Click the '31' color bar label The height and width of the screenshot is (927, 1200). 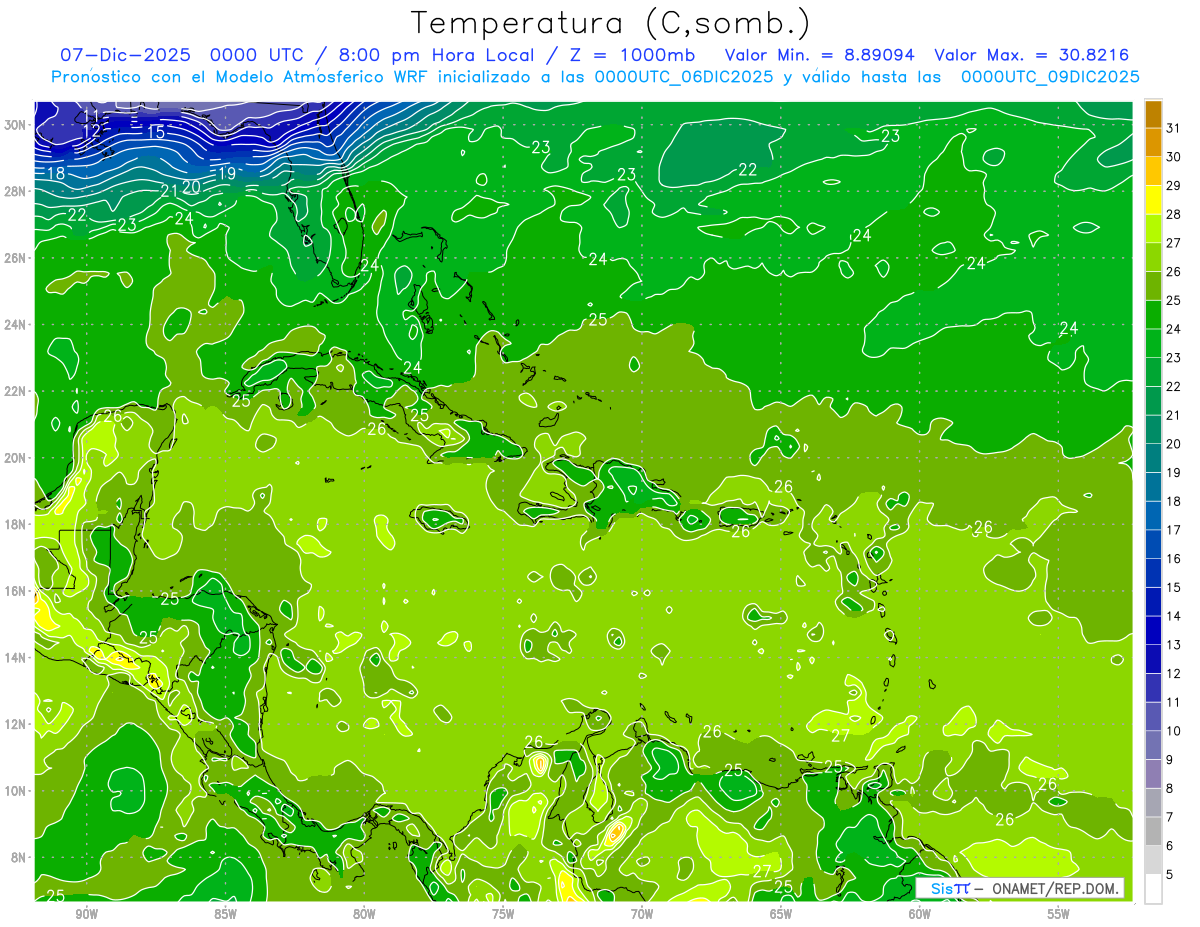coord(1174,127)
